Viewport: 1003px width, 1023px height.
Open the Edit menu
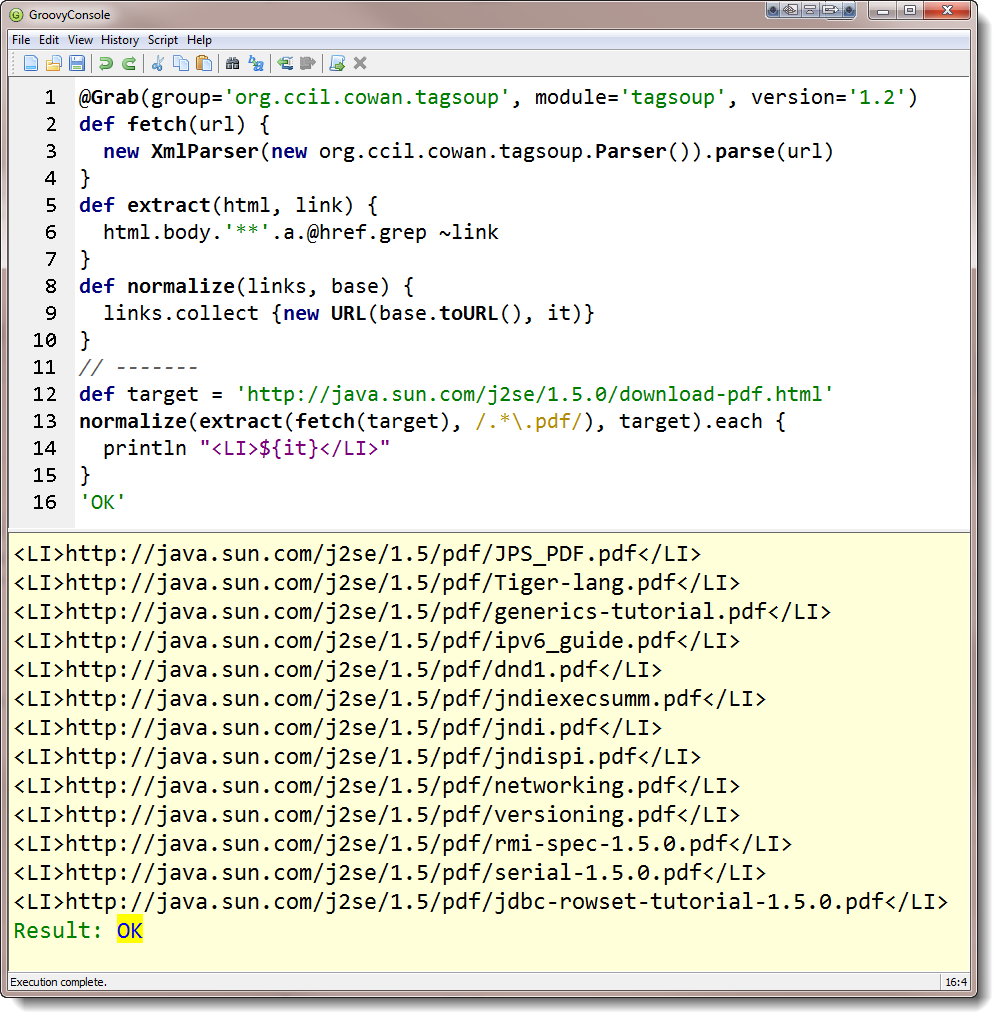[49, 40]
